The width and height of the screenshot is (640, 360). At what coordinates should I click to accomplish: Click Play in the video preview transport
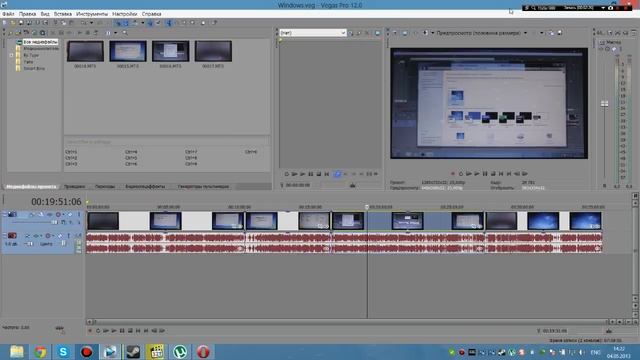[477, 174]
